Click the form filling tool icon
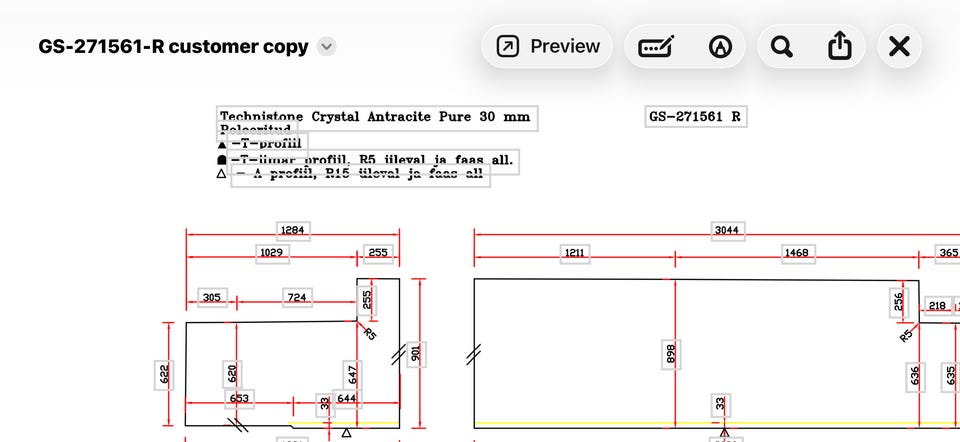The image size is (960, 442). click(x=656, y=47)
